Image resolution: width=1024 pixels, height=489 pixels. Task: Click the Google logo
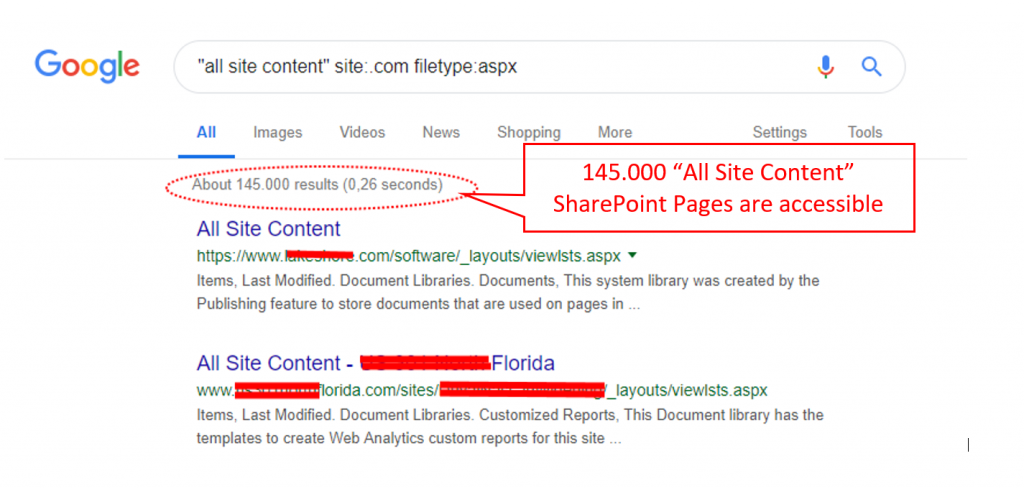(87, 67)
